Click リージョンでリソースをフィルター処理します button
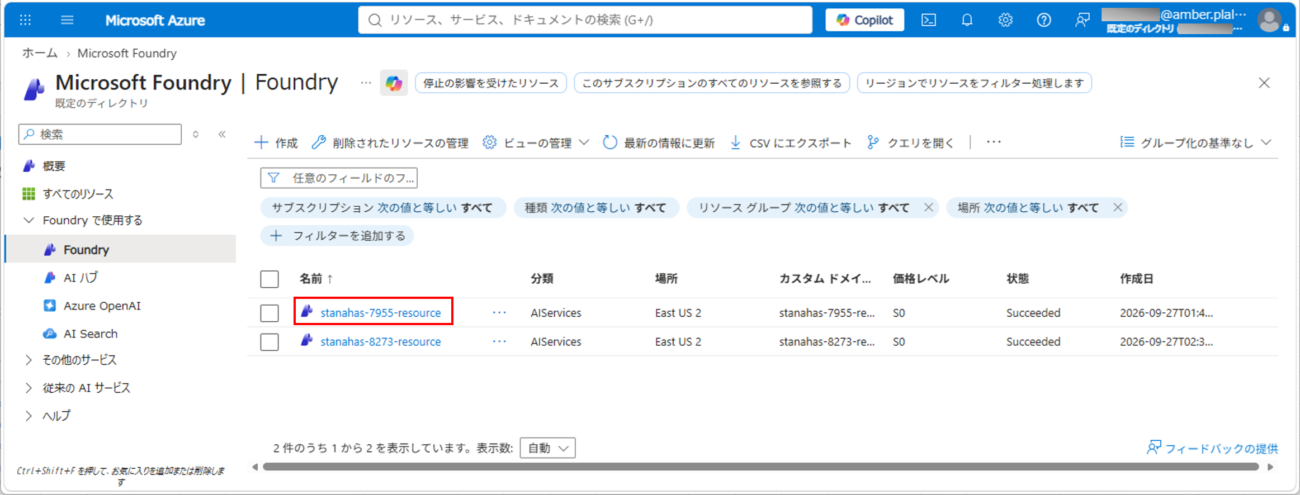Image resolution: width=1300 pixels, height=495 pixels. (x=974, y=83)
